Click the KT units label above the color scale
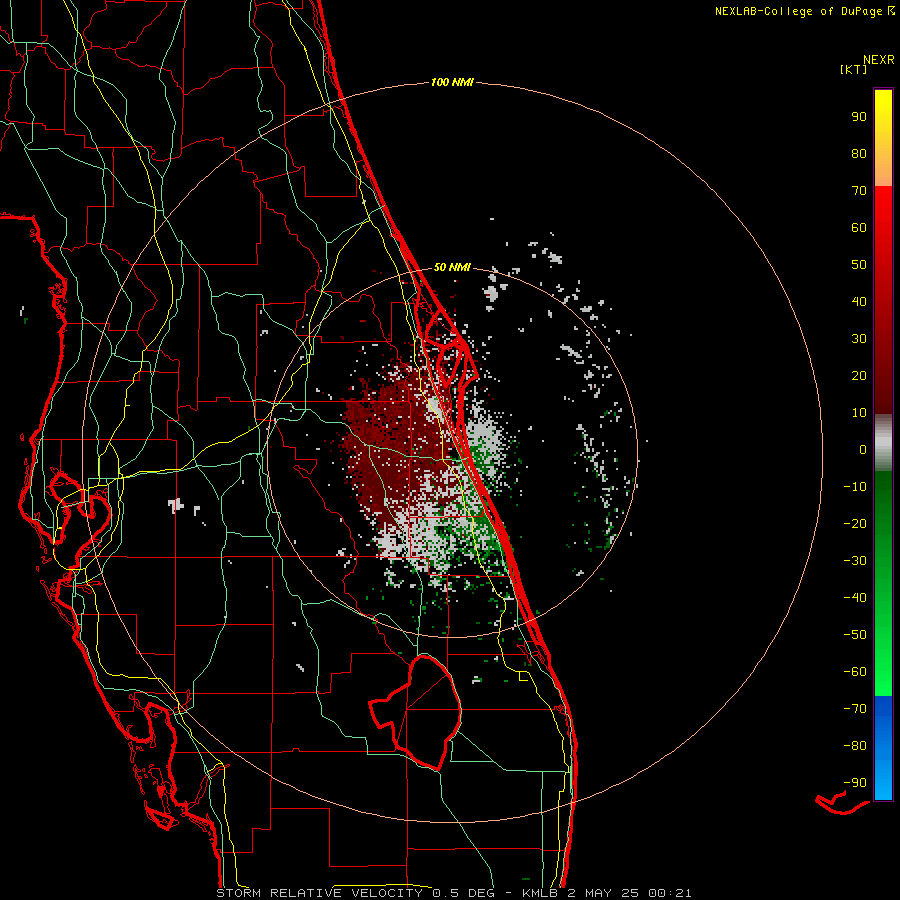 854,69
